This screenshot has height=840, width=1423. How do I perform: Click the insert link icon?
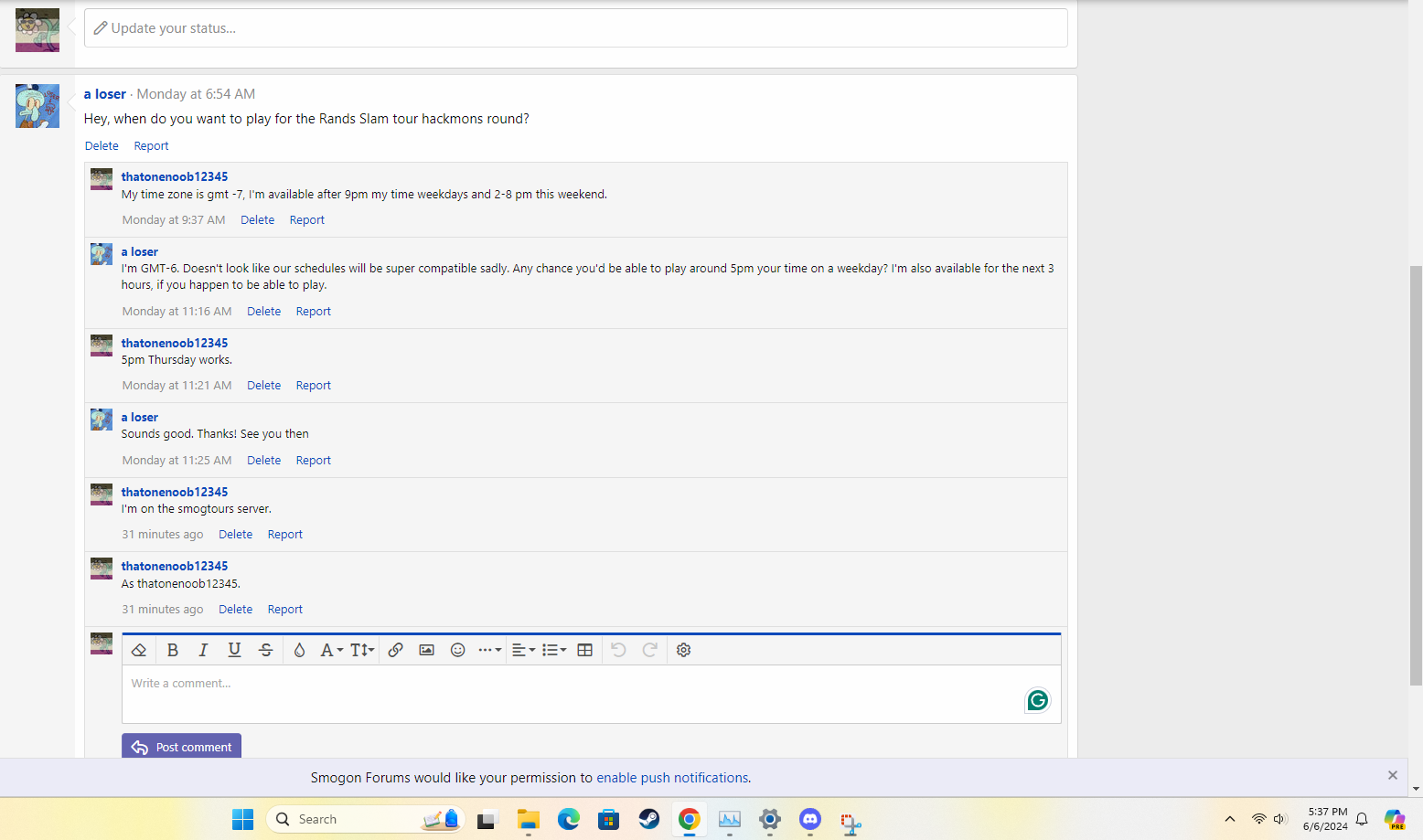(x=395, y=650)
